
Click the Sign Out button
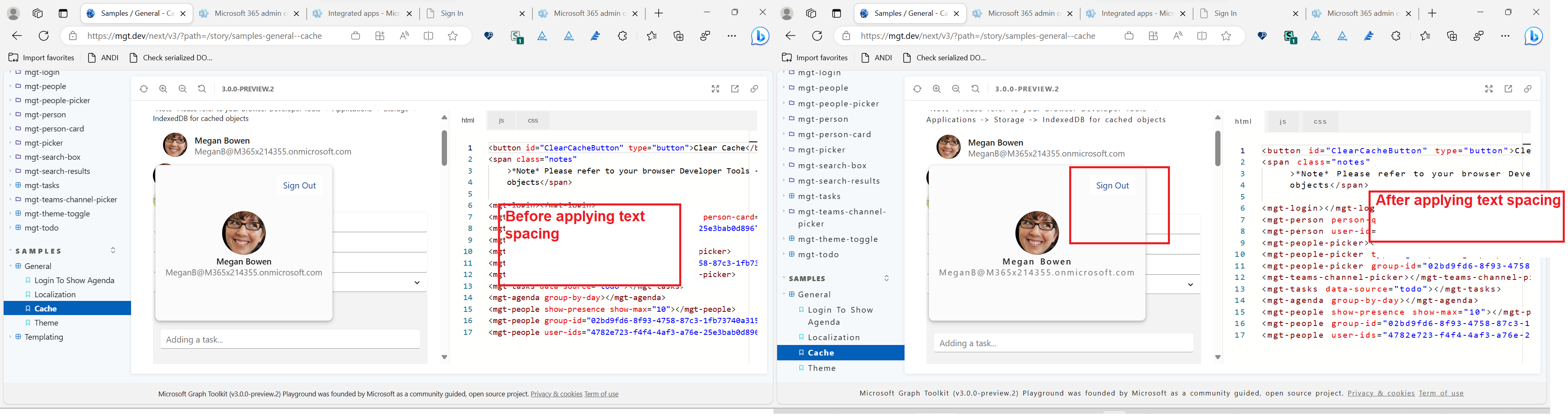(x=299, y=185)
